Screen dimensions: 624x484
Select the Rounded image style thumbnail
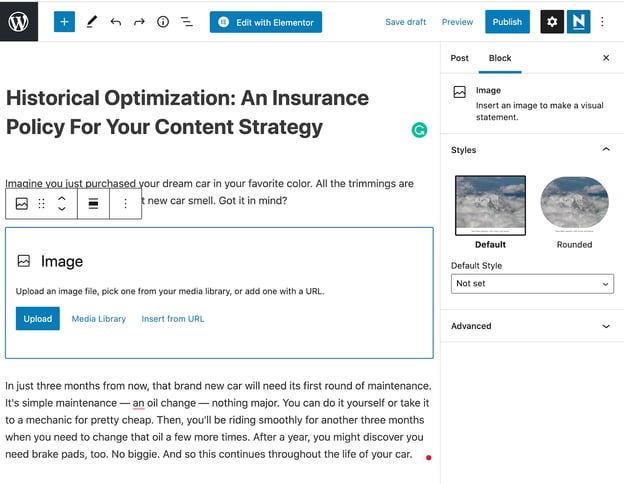point(574,205)
